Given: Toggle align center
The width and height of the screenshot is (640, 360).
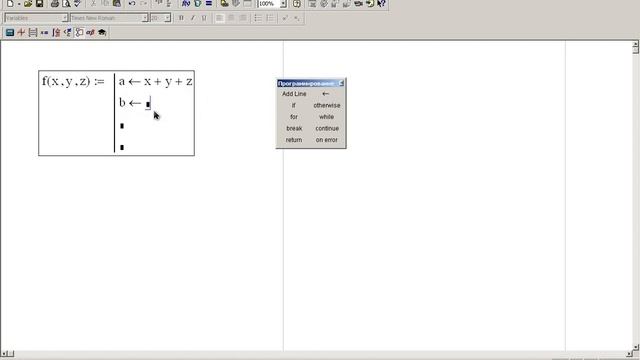Looking at the screenshot, I should pyautogui.click(x=231, y=18).
